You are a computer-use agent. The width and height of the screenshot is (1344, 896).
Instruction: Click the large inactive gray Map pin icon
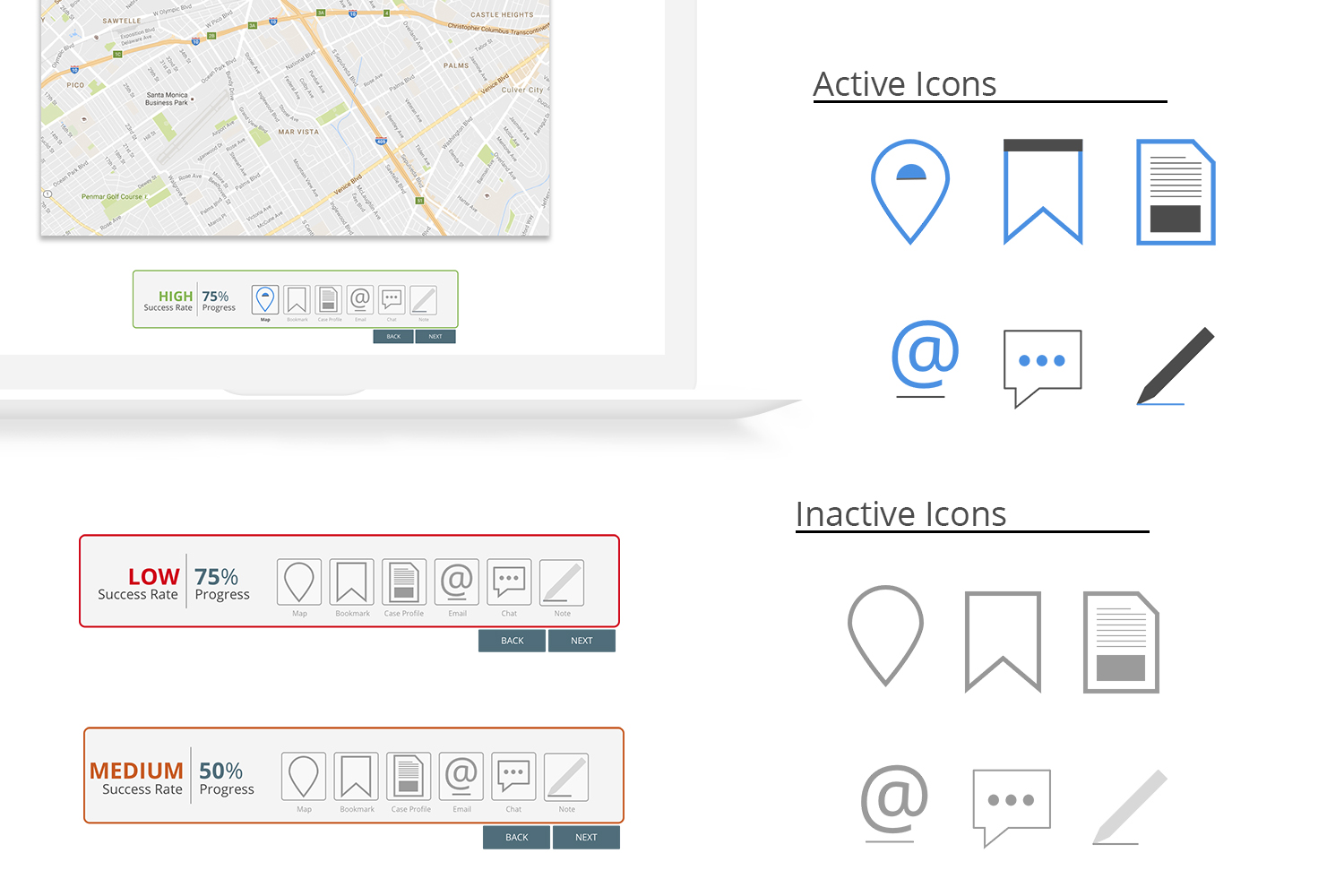point(885,636)
